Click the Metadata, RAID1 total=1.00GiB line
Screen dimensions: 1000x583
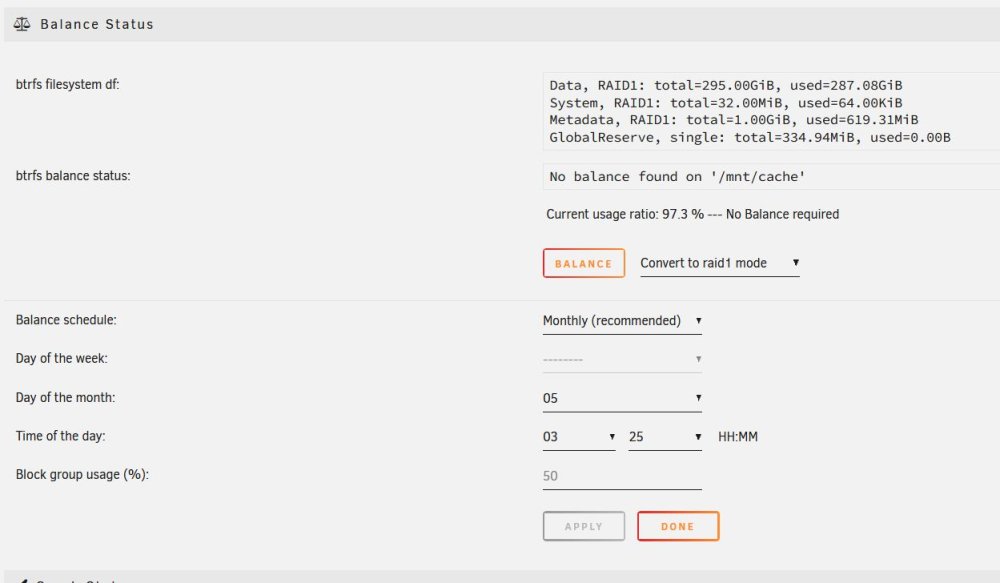click(x=733, y=120)
